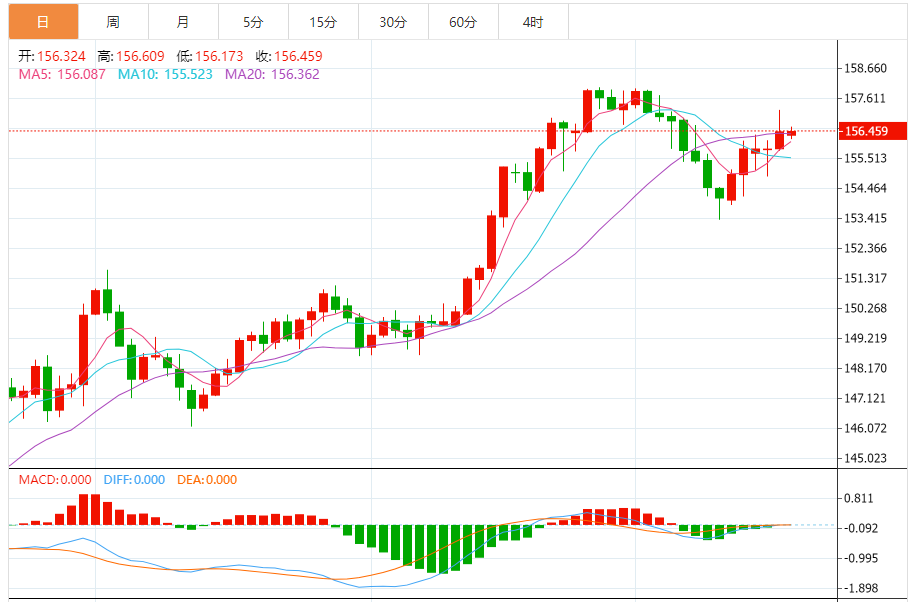Click the latest red candlestick at chart's right end
Viewport: 918px width, 602px height.
pos(792,133)
